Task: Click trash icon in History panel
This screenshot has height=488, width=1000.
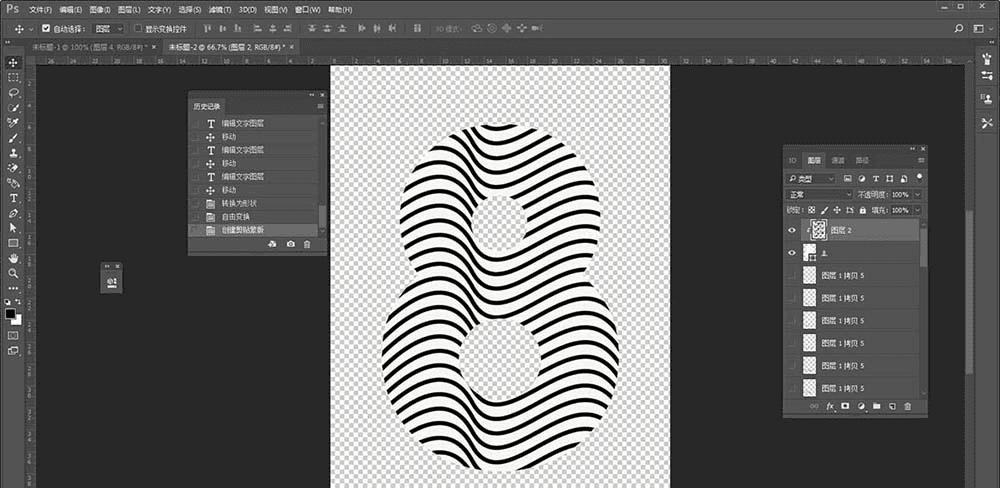Action: 307,244
